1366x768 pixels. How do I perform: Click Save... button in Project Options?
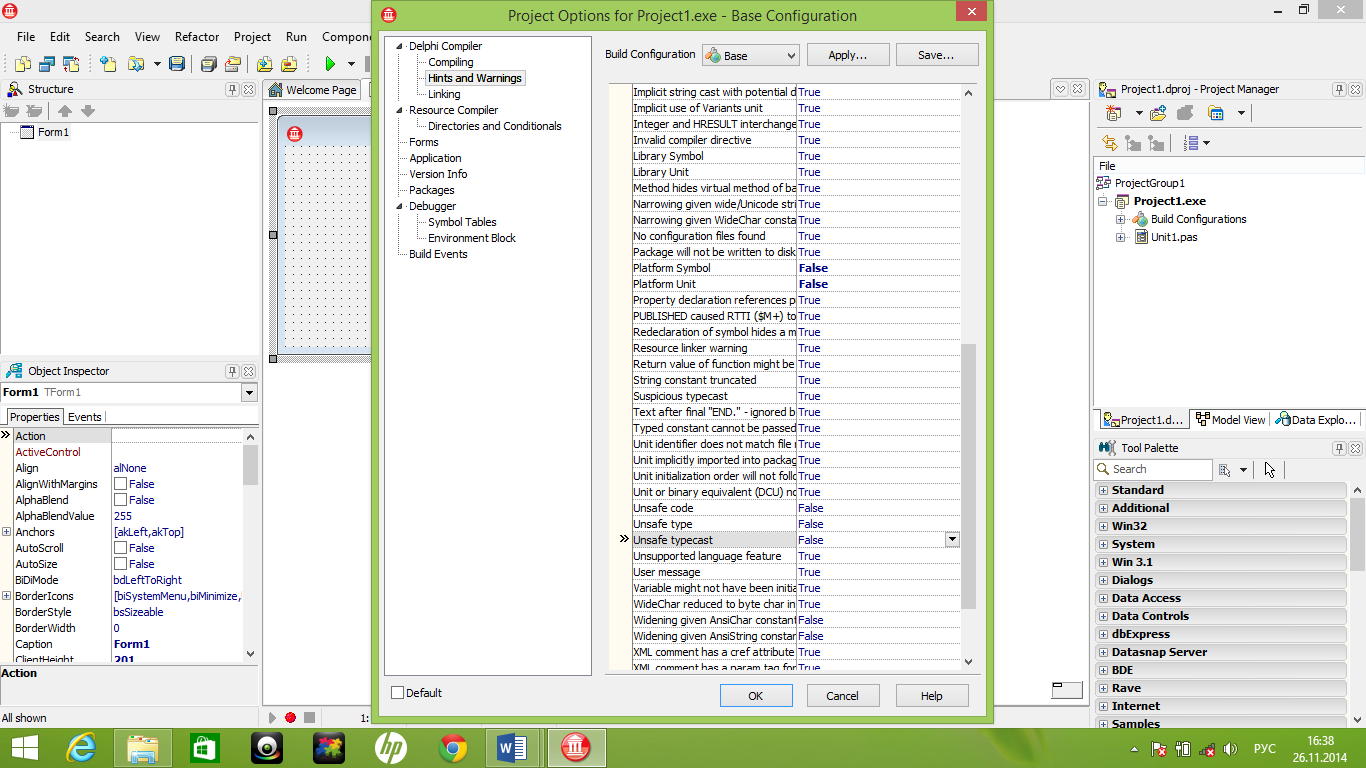(x=936, y=55)
